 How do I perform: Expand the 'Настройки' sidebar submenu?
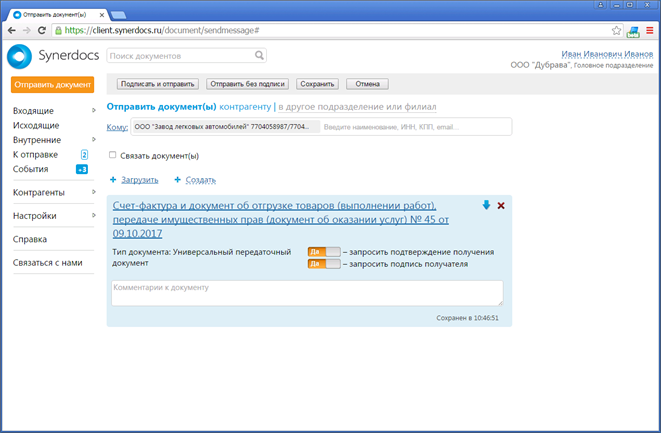pos(93,216)
